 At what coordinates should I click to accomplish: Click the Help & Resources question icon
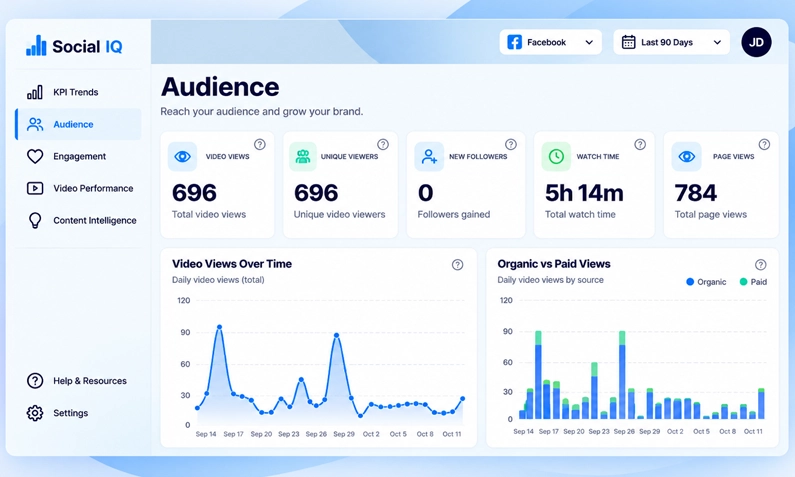point(35,381)
